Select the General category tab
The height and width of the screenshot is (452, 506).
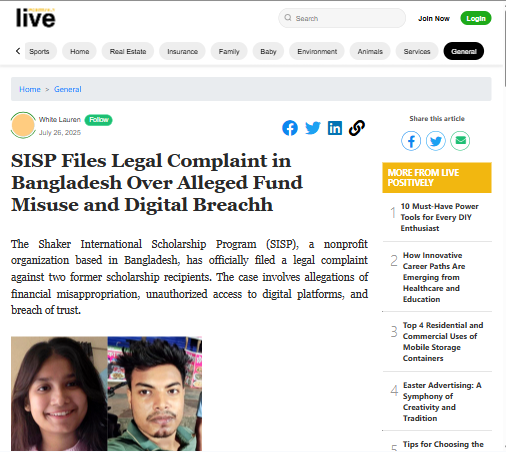(464, 51)
